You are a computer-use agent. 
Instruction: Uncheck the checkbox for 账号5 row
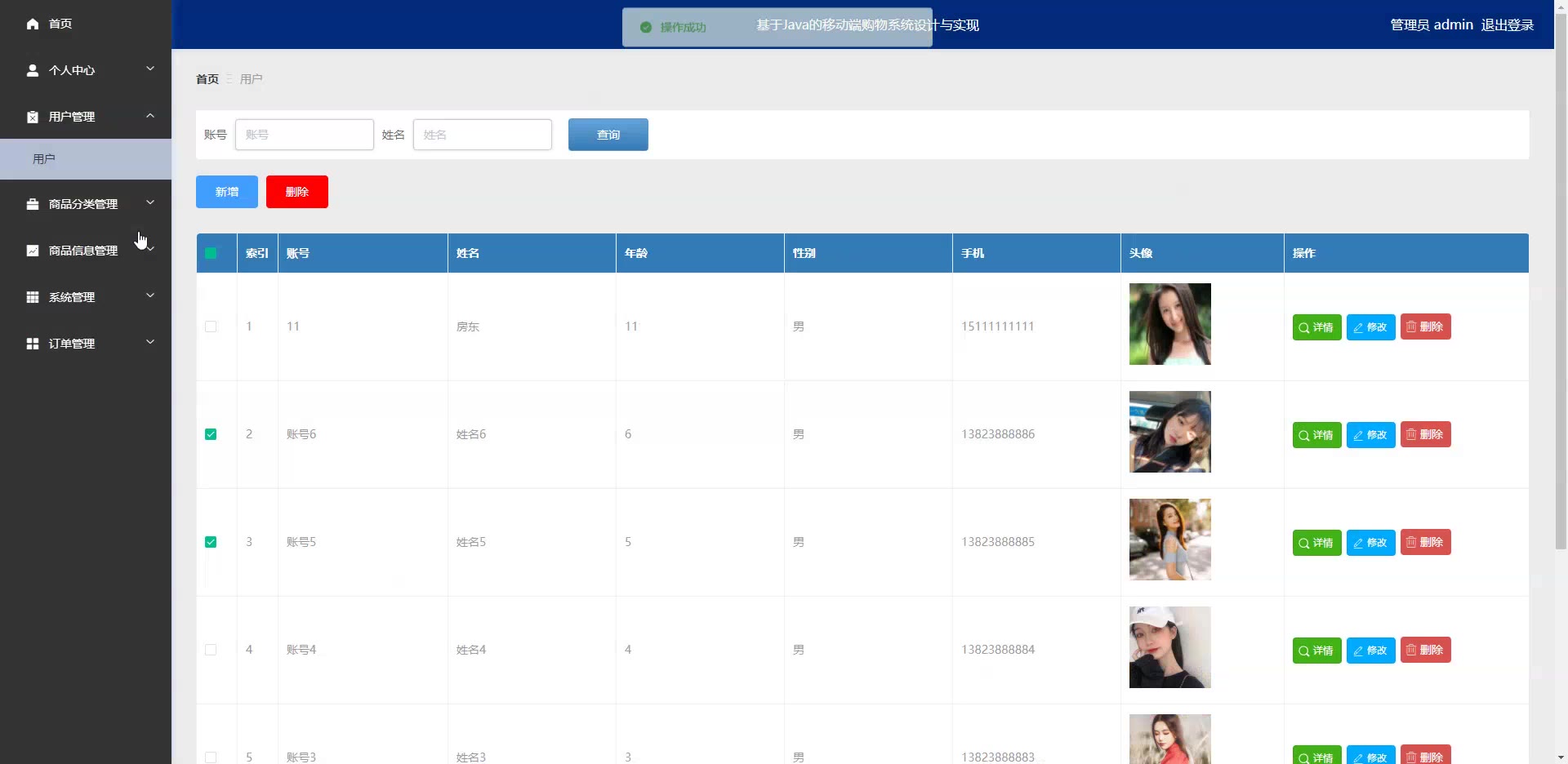pyautogui.click(x=211, y=542)
